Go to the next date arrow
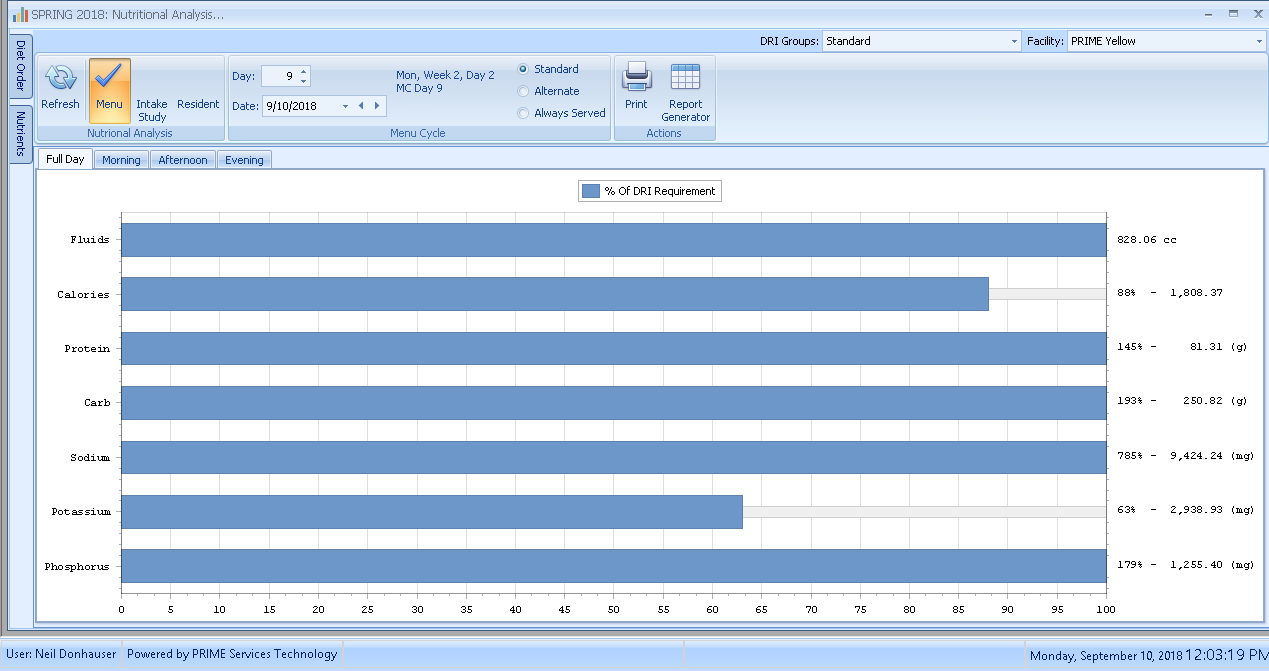 [376, 106]
